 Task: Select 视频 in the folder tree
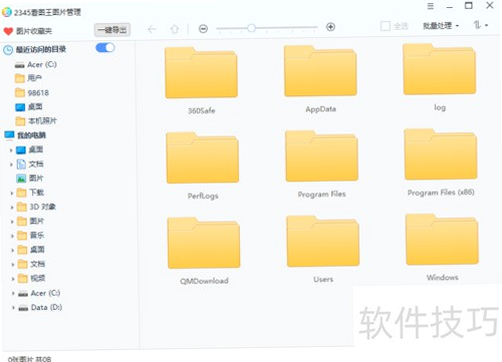click(38, 278)
